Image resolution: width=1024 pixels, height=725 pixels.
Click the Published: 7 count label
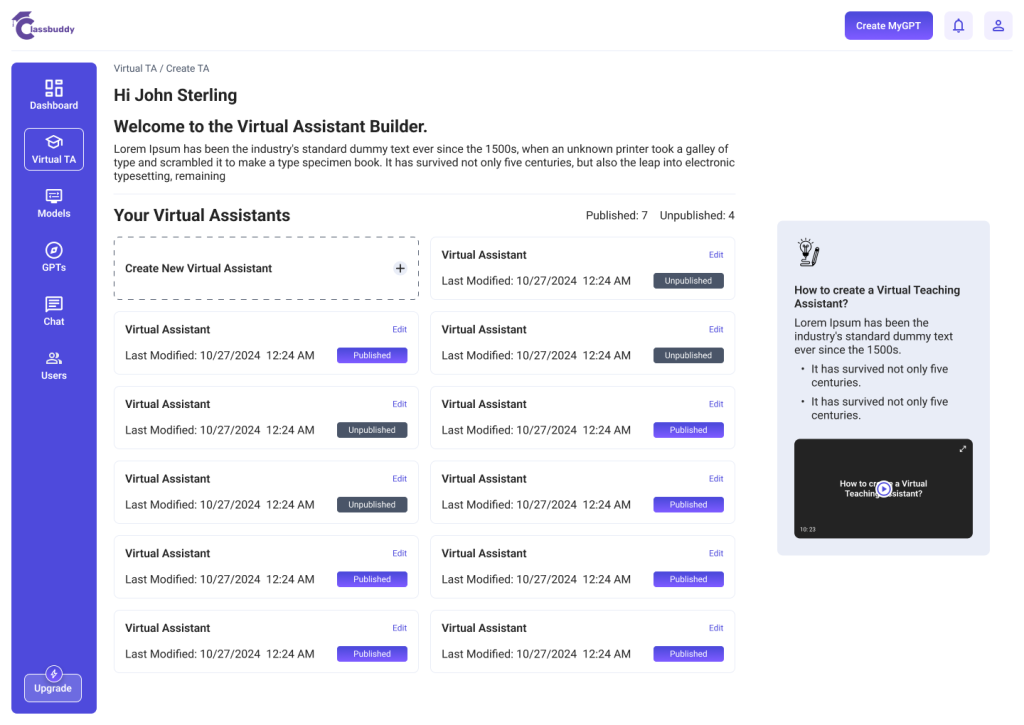pyautogui.click(x=617, y=216)
